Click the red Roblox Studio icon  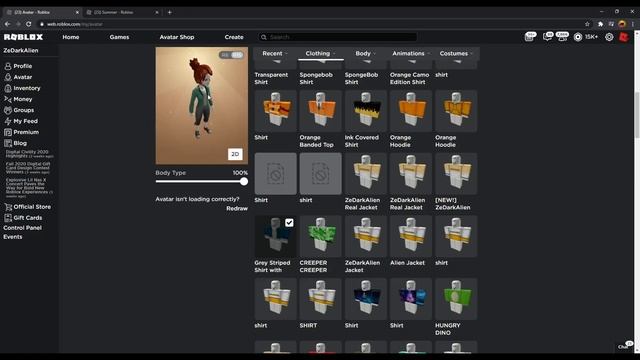pyautogui.click(x=624, y=37)
